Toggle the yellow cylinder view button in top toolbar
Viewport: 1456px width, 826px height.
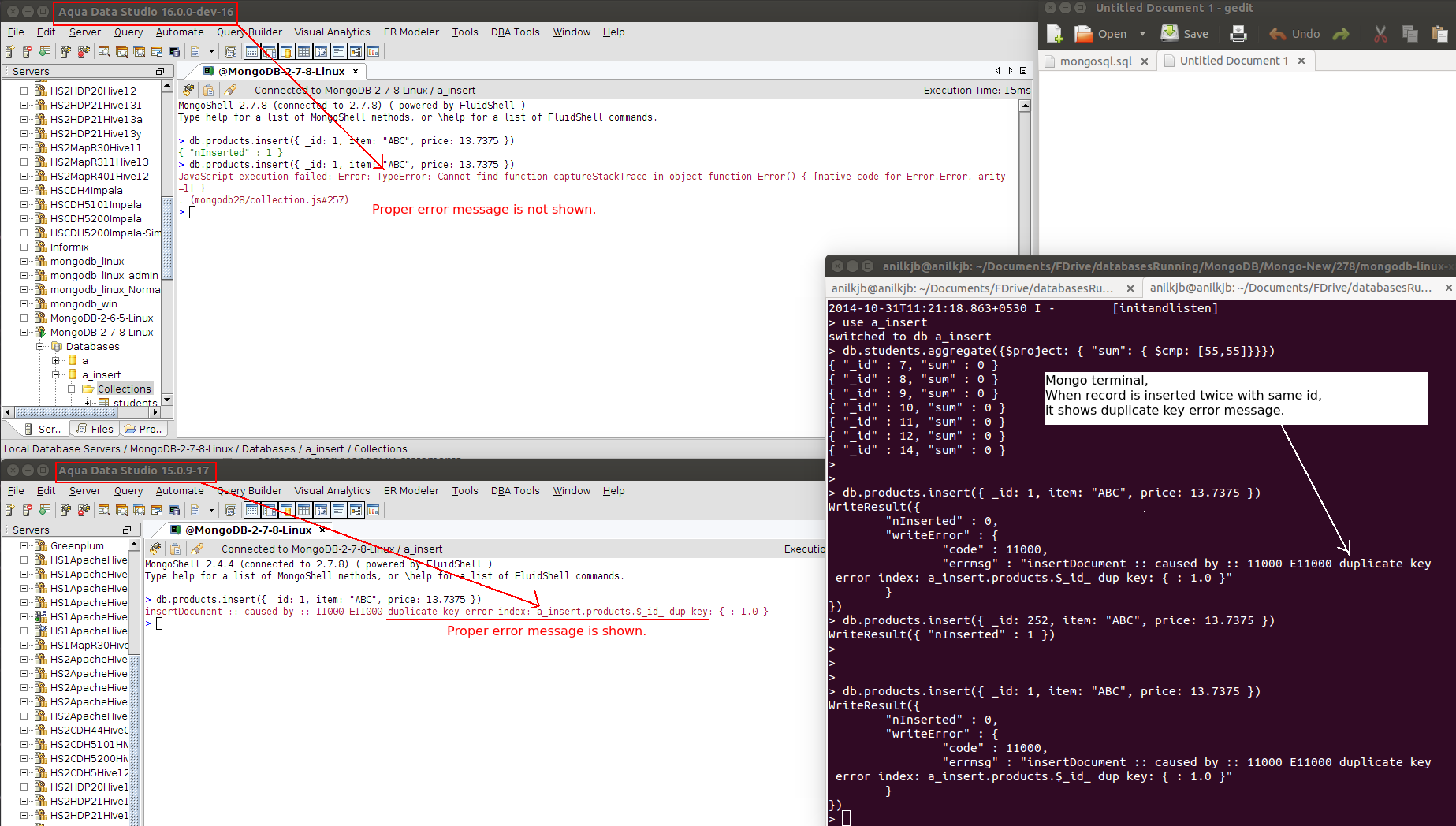286,51
